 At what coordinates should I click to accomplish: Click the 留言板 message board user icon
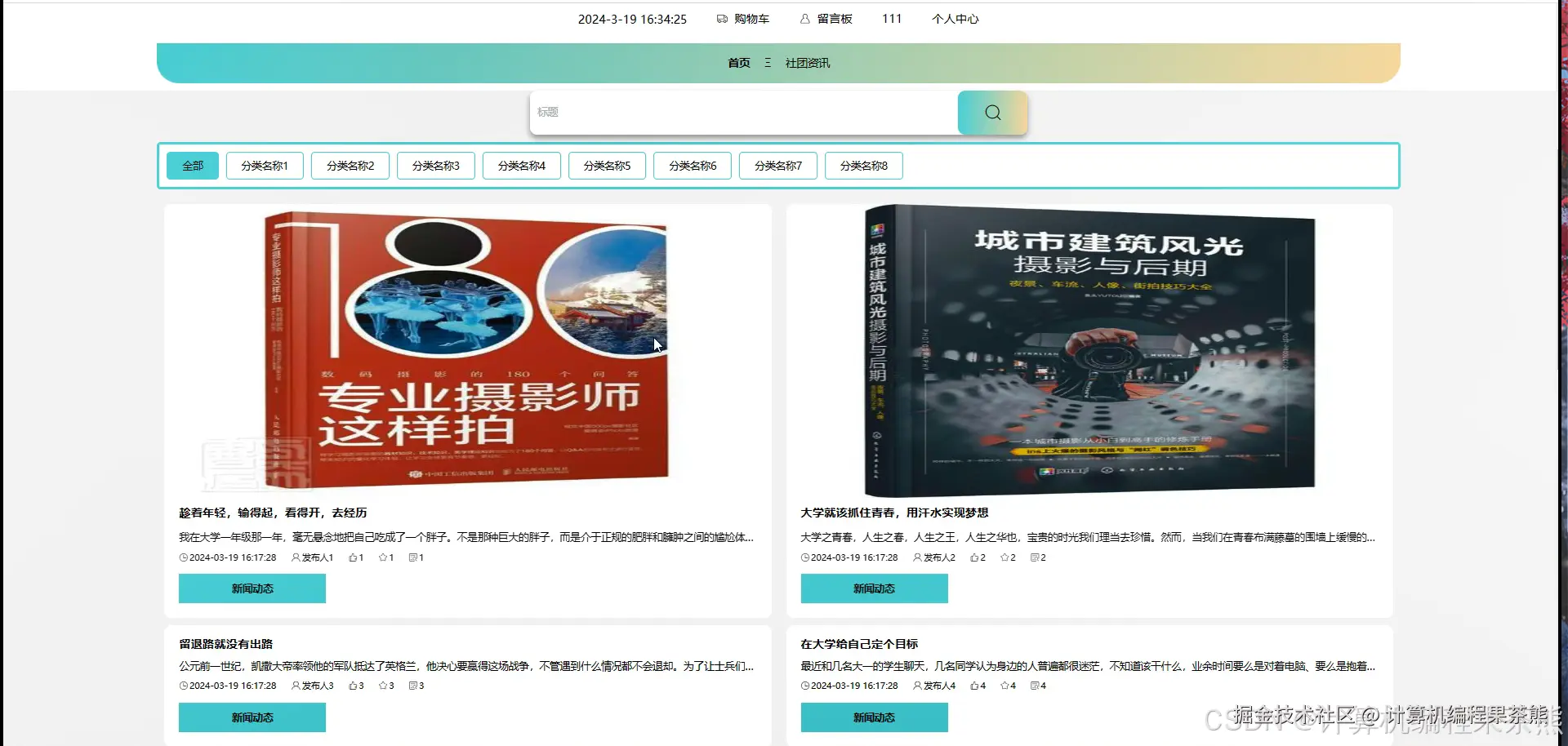tap(804, 19)
